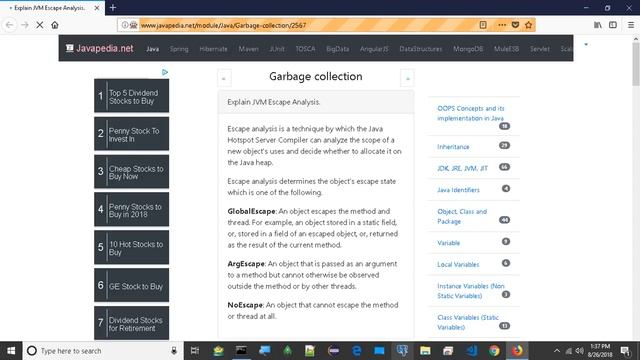Open the DataStructures menu item

pos(420,49)
